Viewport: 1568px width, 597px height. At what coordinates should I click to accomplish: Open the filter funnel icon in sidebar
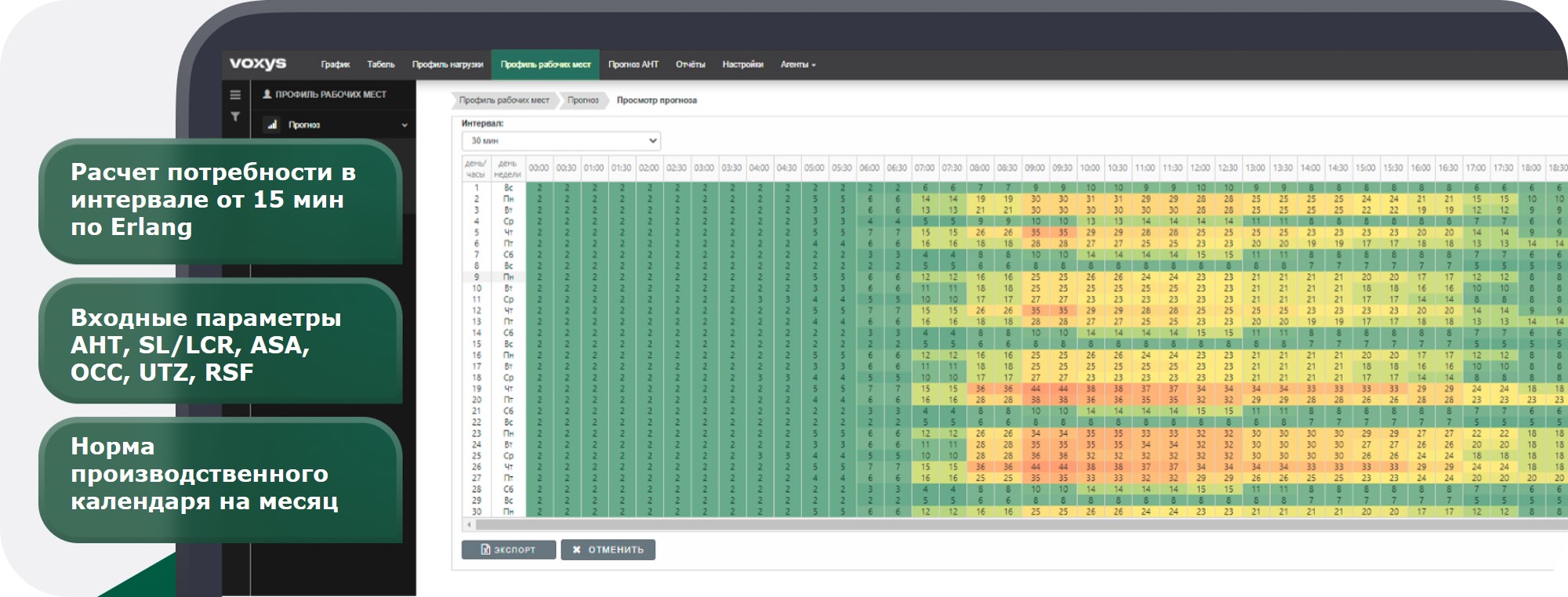click(x=235, y=117)
